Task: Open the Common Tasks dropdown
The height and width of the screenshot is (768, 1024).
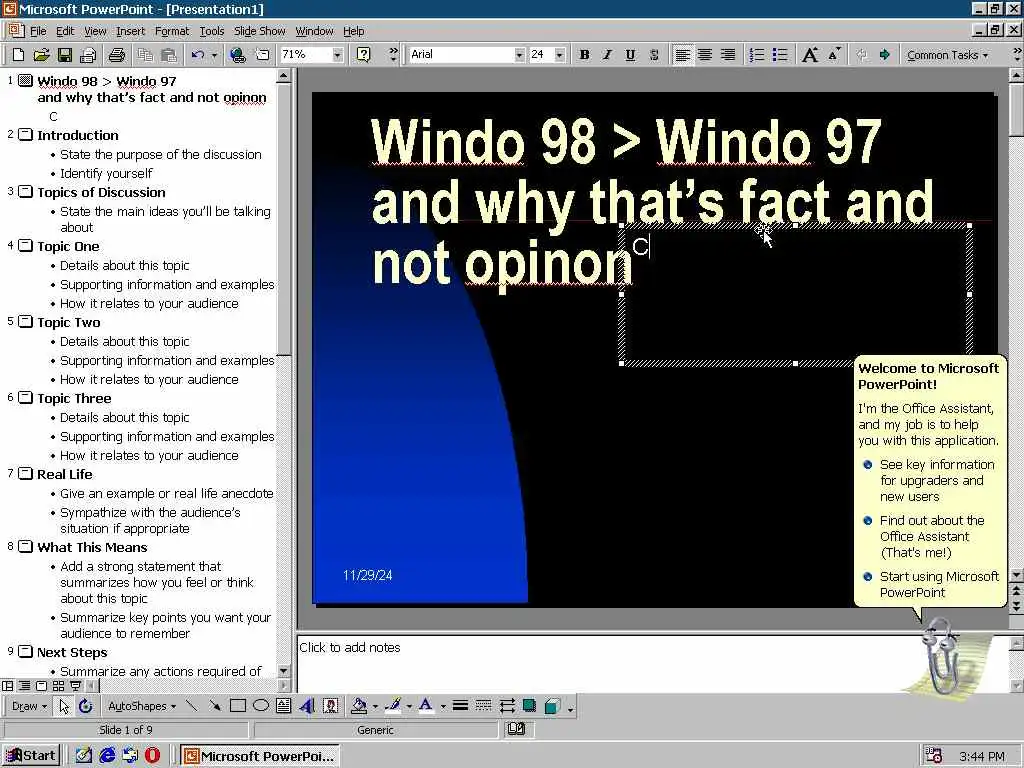Action: coord(947,55)
